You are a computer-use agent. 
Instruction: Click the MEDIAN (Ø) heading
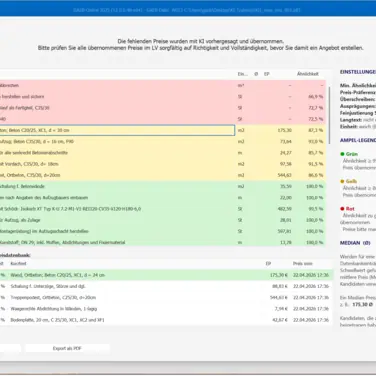click(x=355, y=243)
